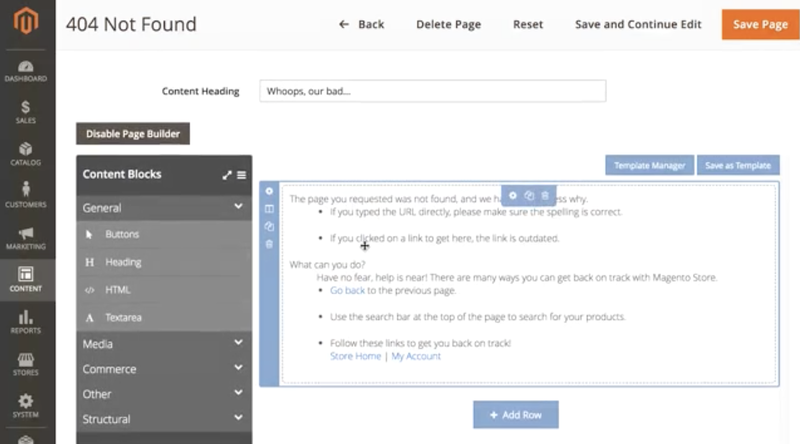Image resolution: width=800 pixels, height=444 pixels.
Task: Select the Textarea content block
Action: click(x=164, y=317)
